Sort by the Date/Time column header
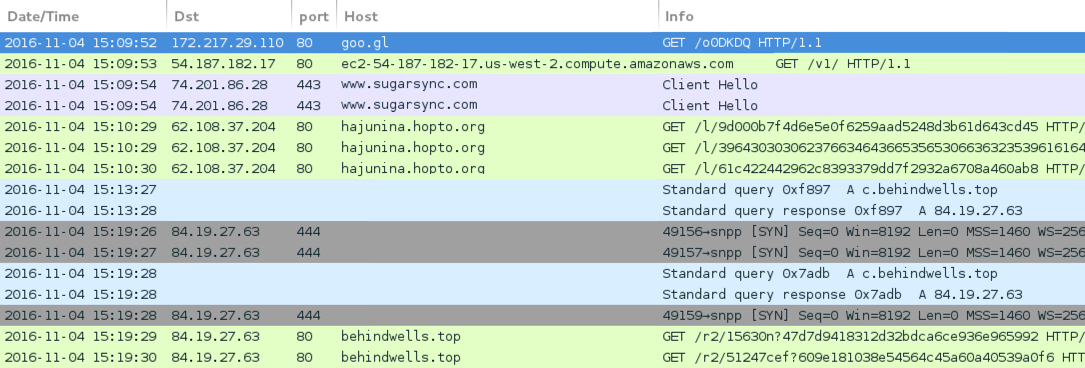This screenshot has height=368, width=1085. 83,16
